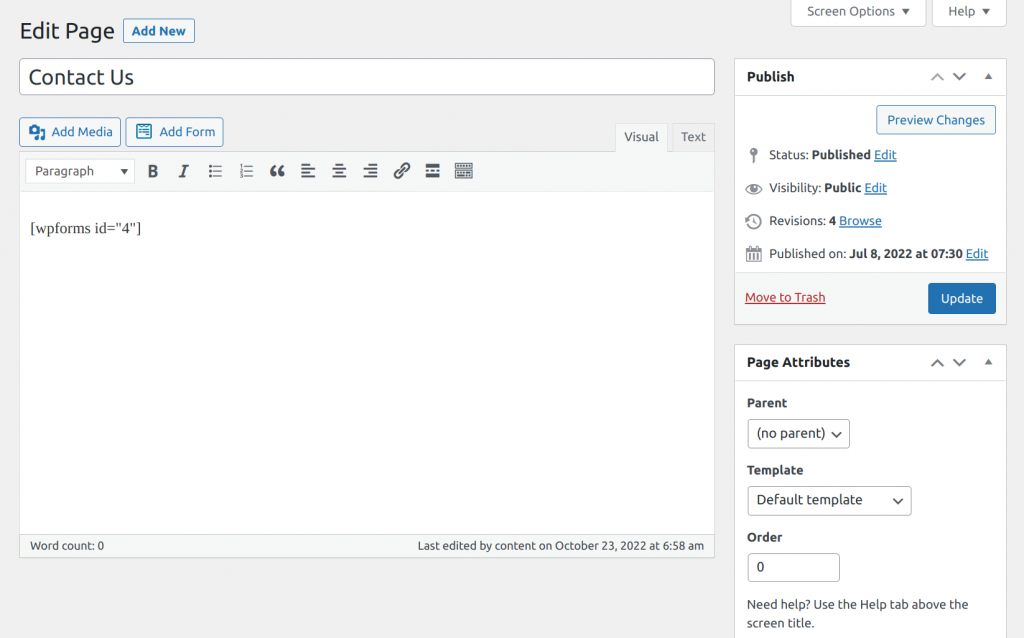Image resolution: width=1024 pixels, height=638 pixels.
Task: Insert a numbered list
Action: [246, 171]
